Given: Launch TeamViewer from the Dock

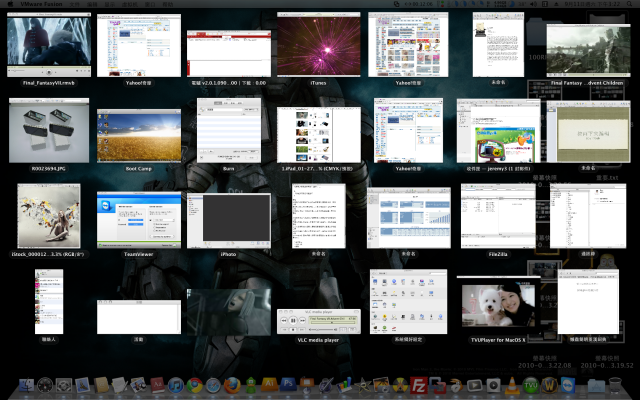Looking at the screenshot, I should coord(568,385).
